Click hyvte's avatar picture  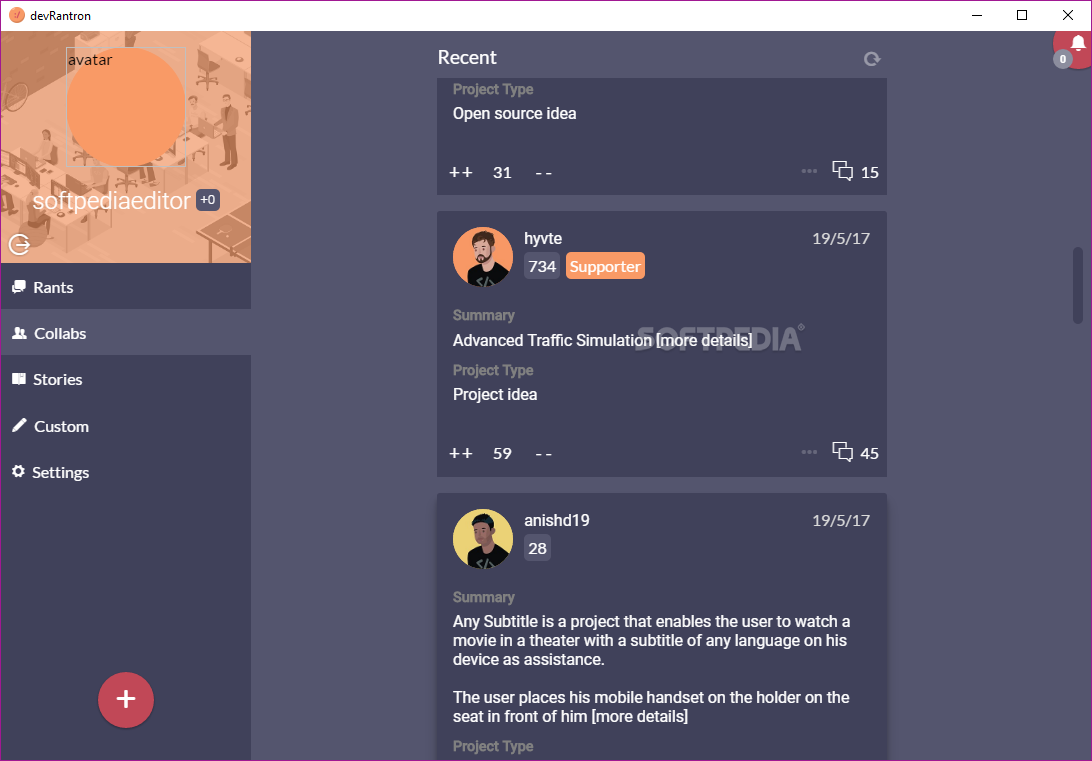tap(483, 257)
